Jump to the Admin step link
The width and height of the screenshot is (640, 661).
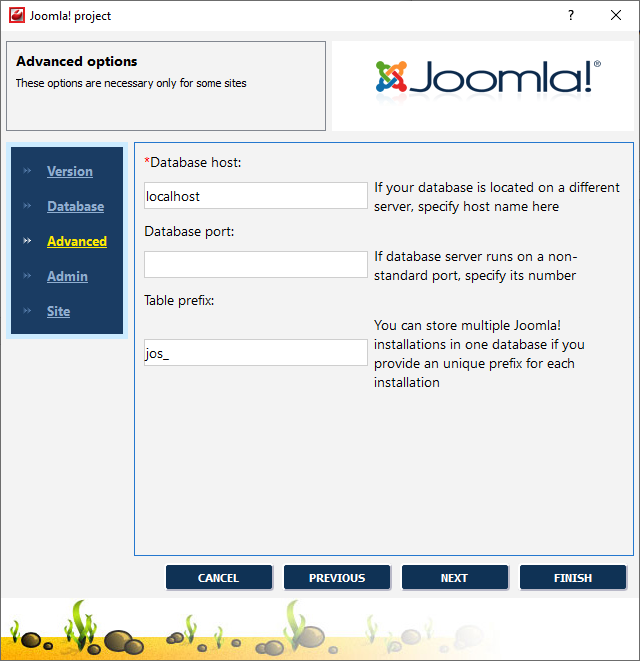[x=67, y=277]
